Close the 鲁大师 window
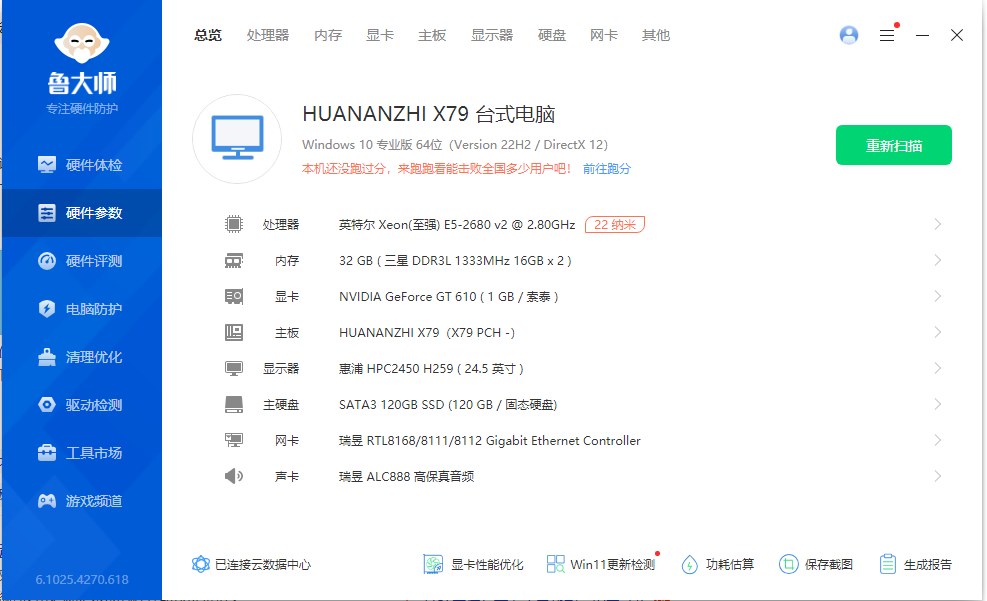Screen dimensions: 987x601 coord(957,35)
